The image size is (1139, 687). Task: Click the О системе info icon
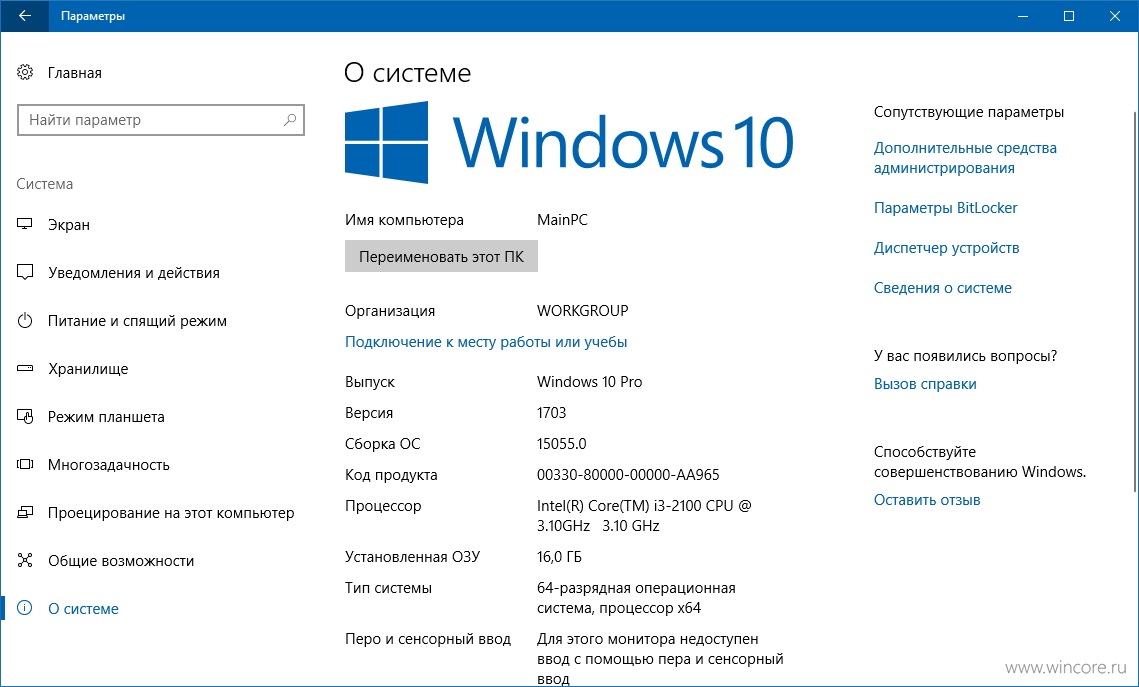(x=25, y=609)
